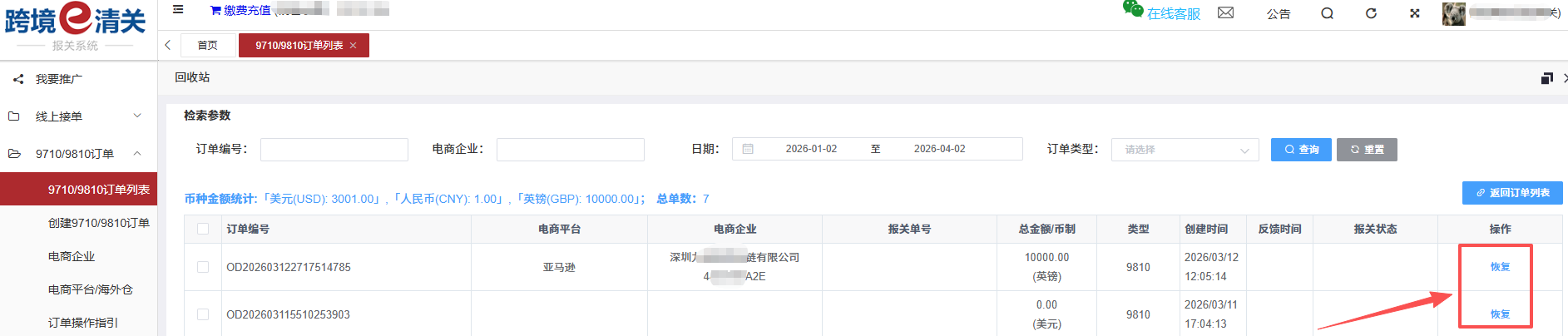
Task: Select the checkbox for order OD202603122717514785
Action: [x=203, y=267]
